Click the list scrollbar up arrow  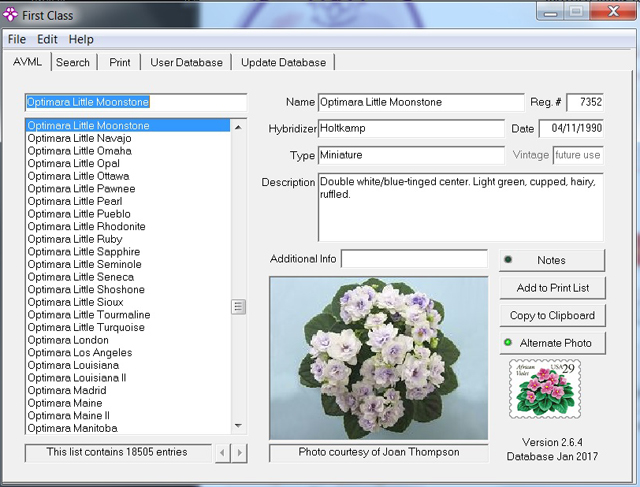(238, 127)
